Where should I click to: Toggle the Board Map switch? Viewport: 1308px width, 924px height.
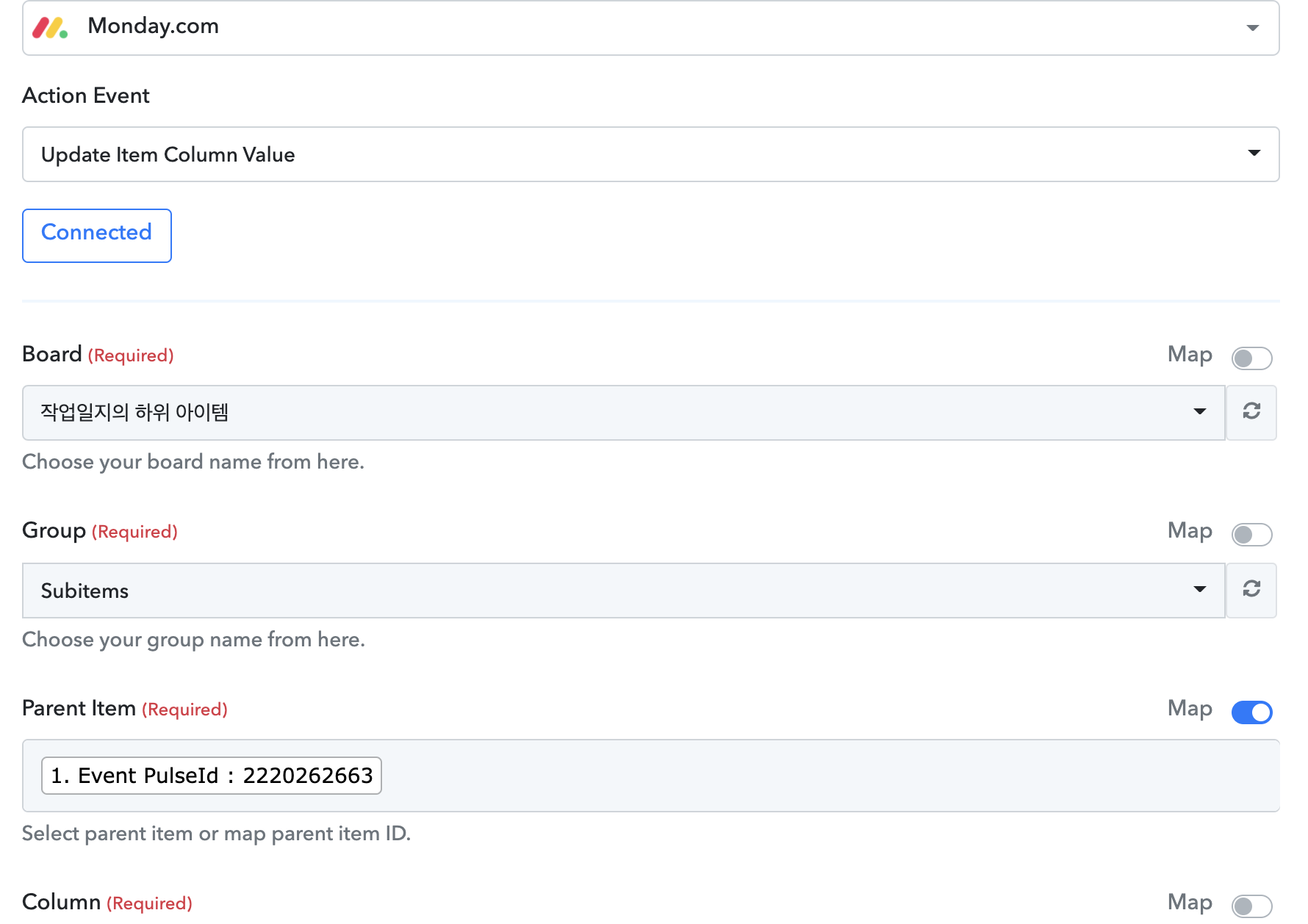coord(1251,358)
